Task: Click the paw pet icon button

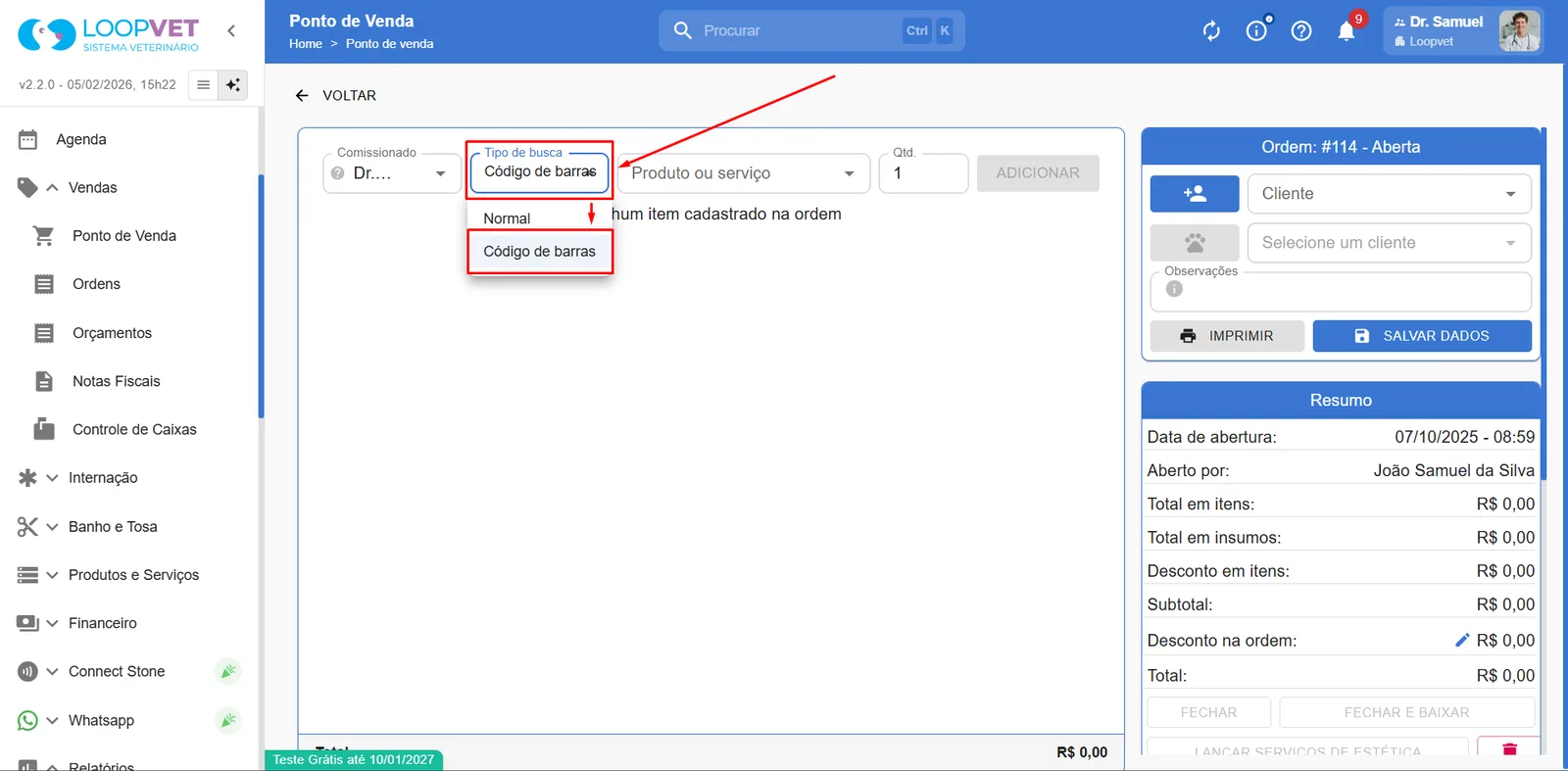Action: coord(1195,243)
